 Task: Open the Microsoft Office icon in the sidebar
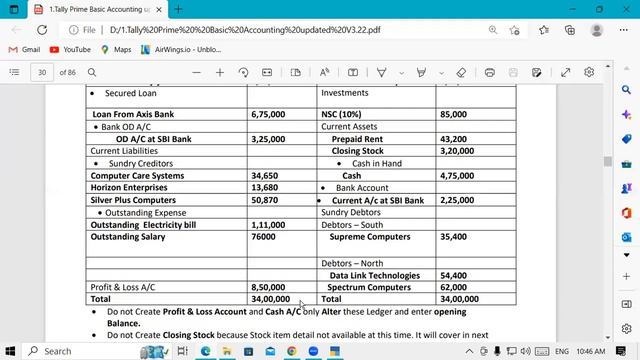[627, 213]
